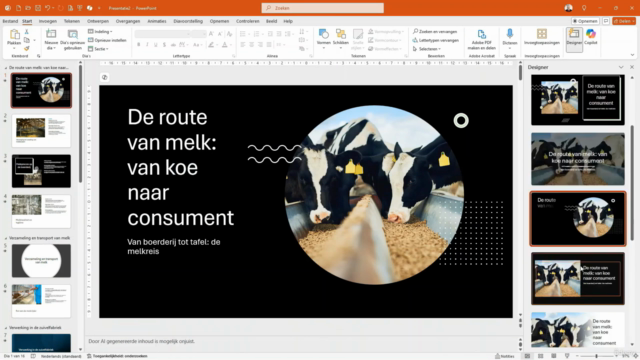Click the Knippen scissors icon
Image resolution: width=640 pixels, height=360 pixels.
27,31
